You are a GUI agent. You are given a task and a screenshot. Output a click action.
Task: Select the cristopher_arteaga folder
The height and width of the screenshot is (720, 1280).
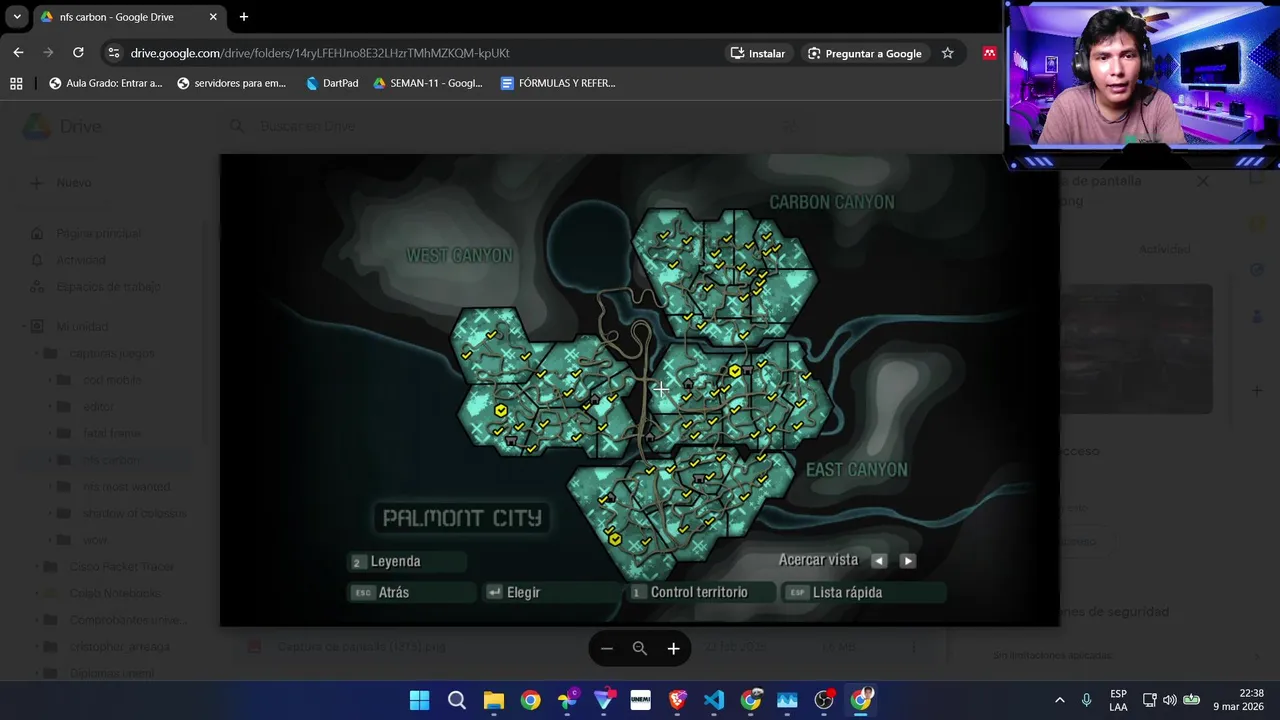tap(119, 646)
